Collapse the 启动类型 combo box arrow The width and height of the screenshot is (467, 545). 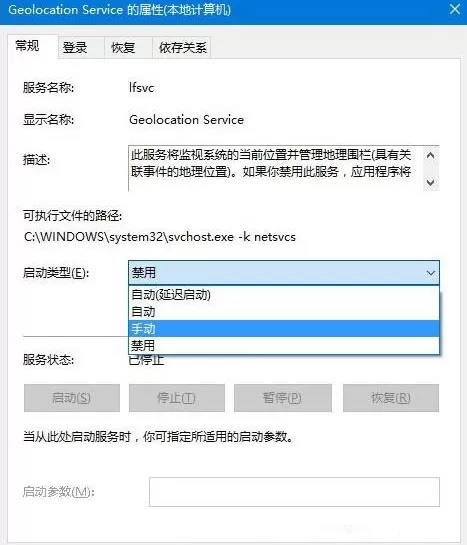pos(431,273)
